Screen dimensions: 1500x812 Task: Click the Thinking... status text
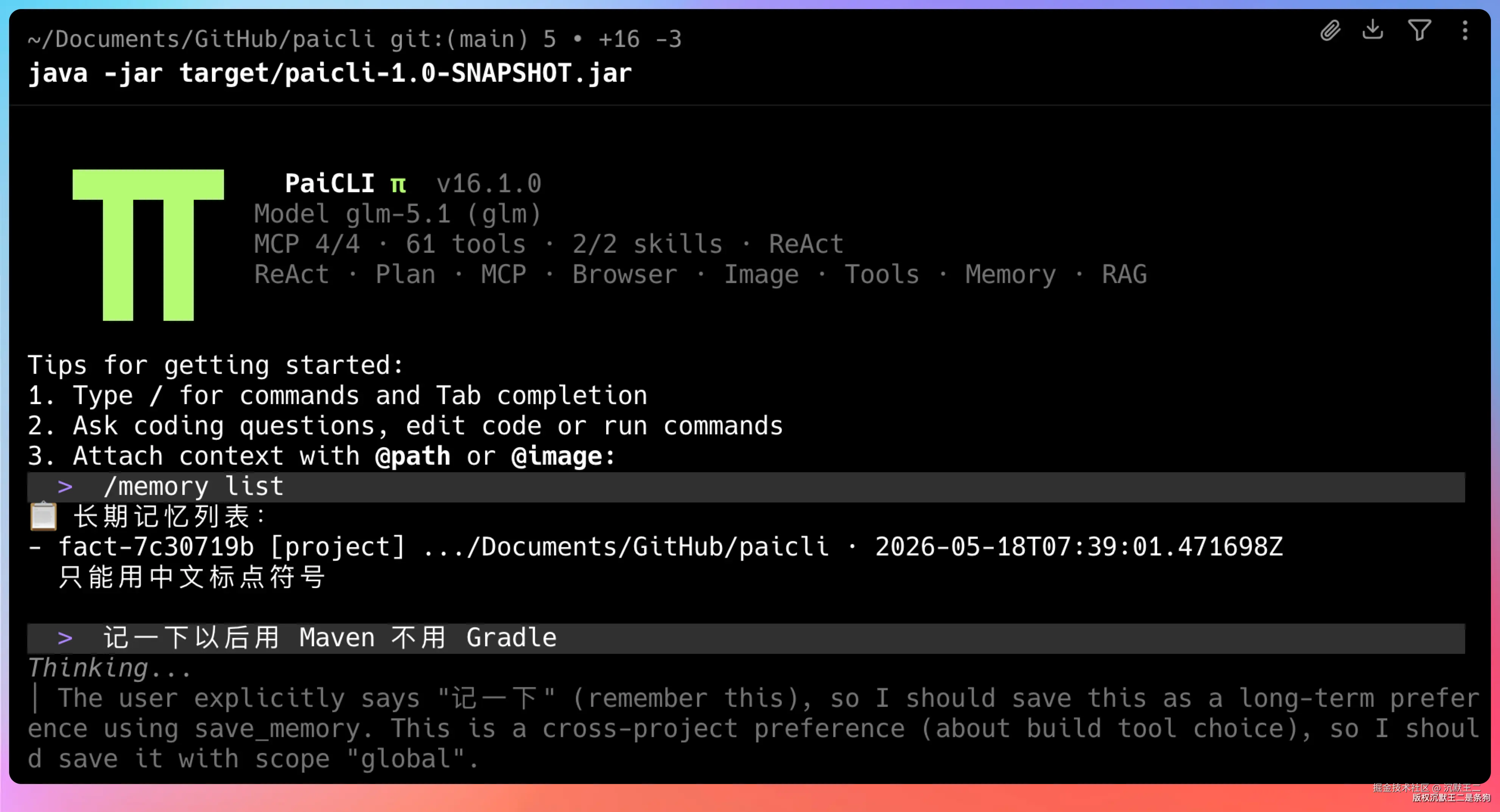pyautogui.click(x=109, y=668)
